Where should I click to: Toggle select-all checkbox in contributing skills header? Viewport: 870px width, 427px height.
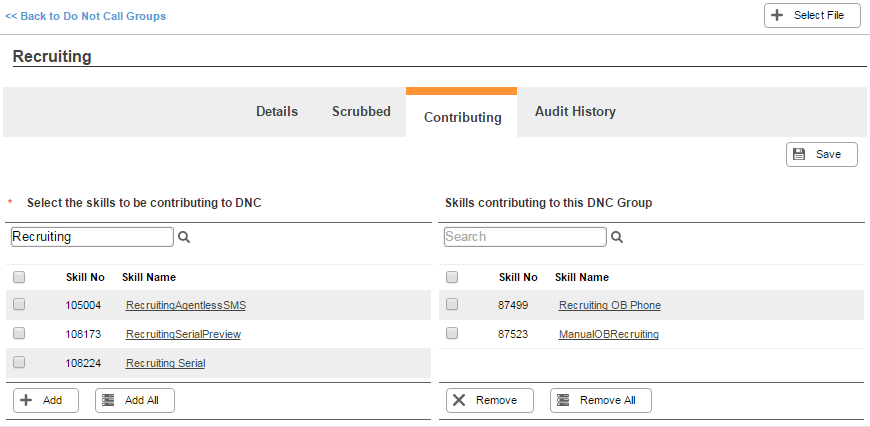452,277
